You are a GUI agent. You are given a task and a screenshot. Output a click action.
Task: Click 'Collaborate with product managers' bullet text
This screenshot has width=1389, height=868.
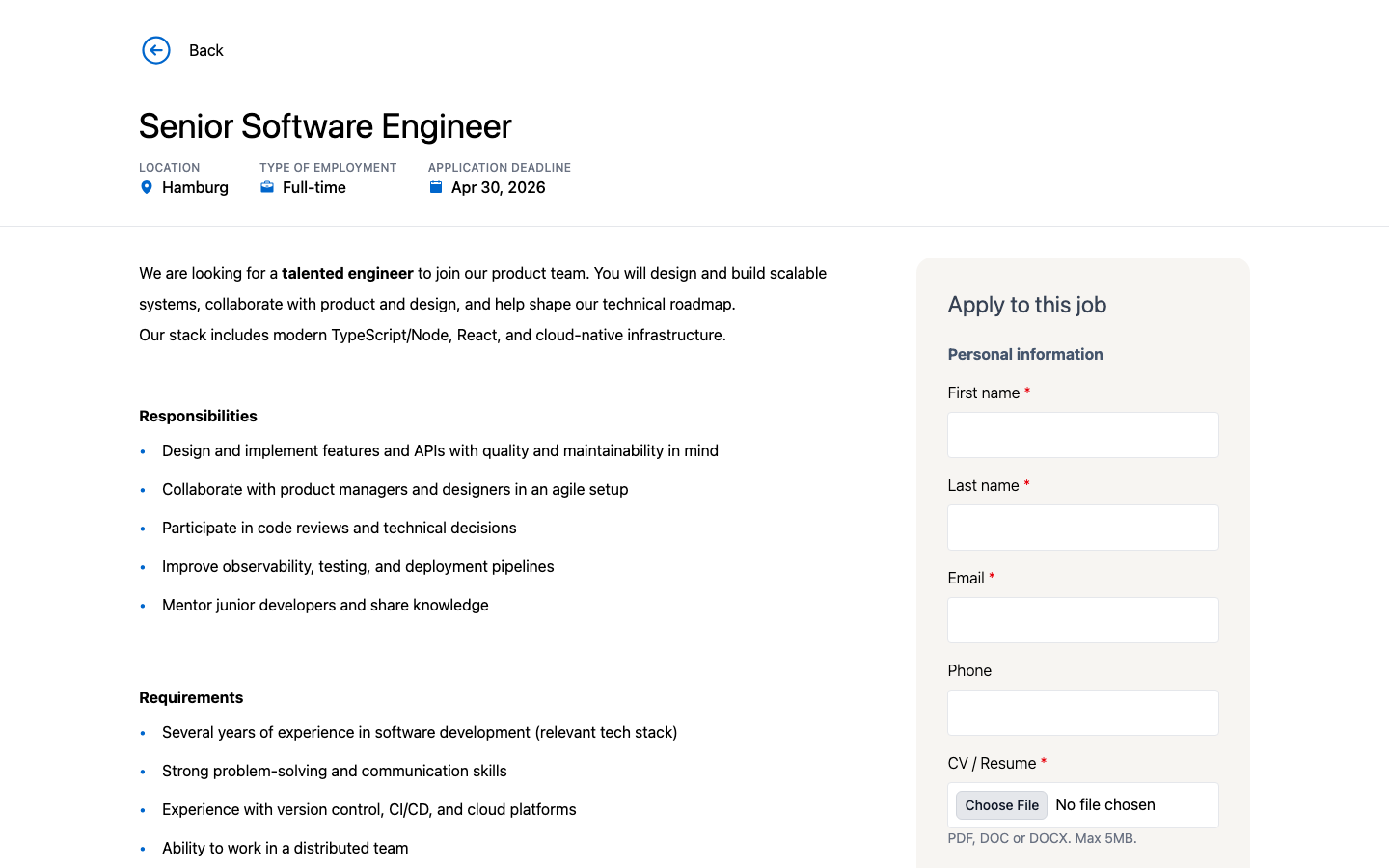[395, 489]
